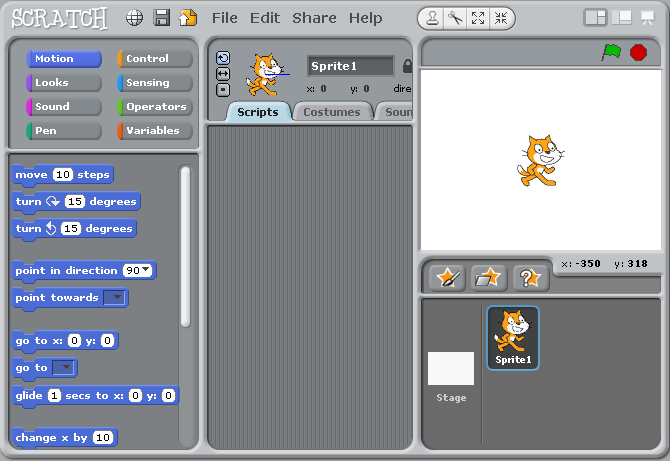Open the File menu
670x461 pixels.
225,18
